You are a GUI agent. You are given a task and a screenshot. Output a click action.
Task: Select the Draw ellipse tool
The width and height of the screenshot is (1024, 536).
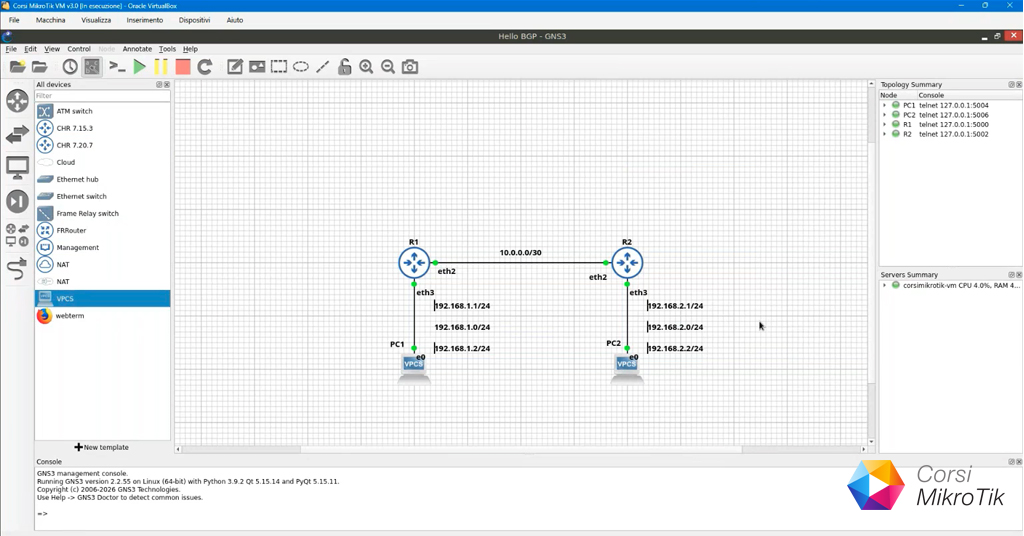coord(300,67)
